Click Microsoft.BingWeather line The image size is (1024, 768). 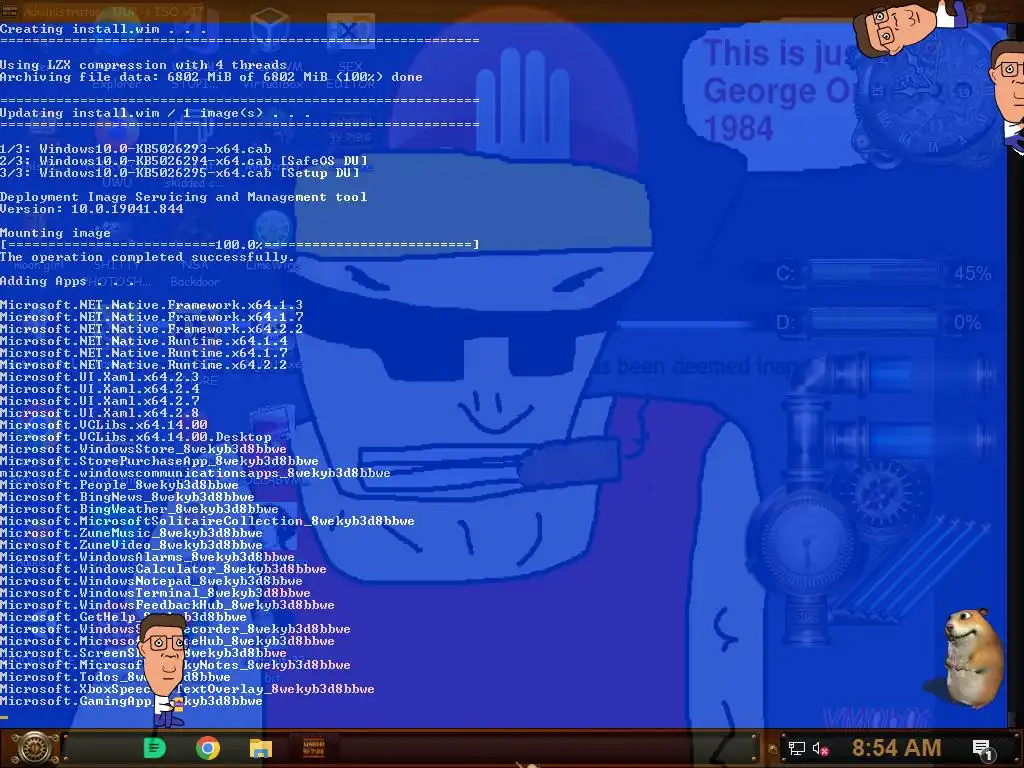coord(140,509)
